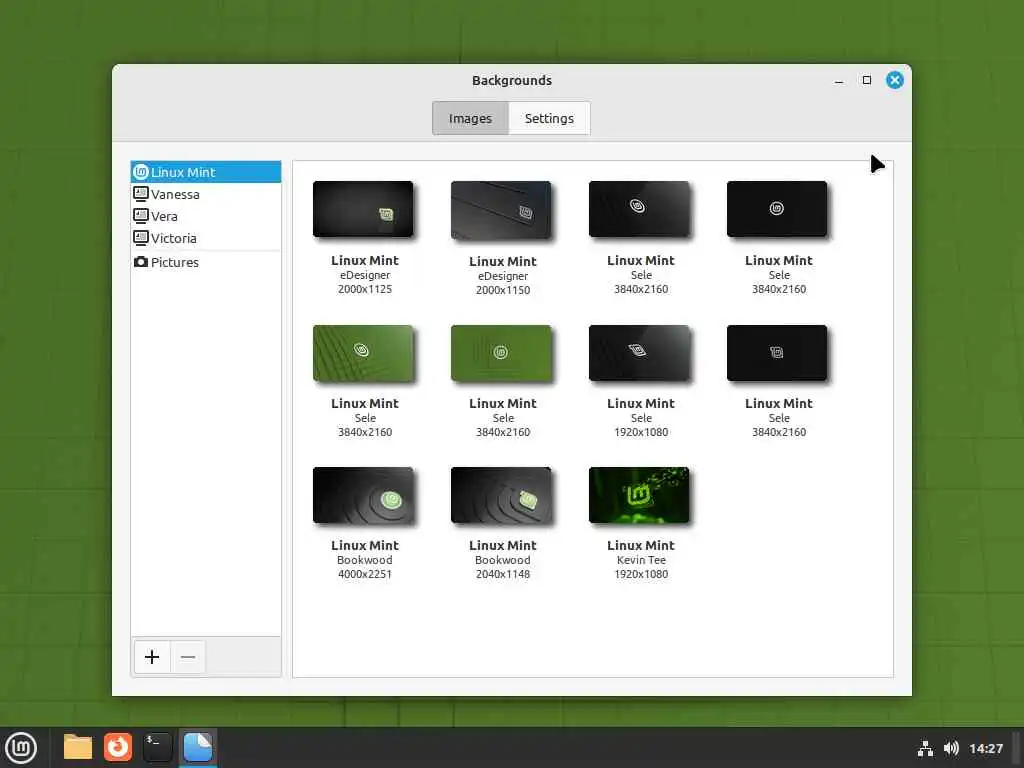
Task: Select Linux Mint in the sidebar
Action: (x=206, y=172)
